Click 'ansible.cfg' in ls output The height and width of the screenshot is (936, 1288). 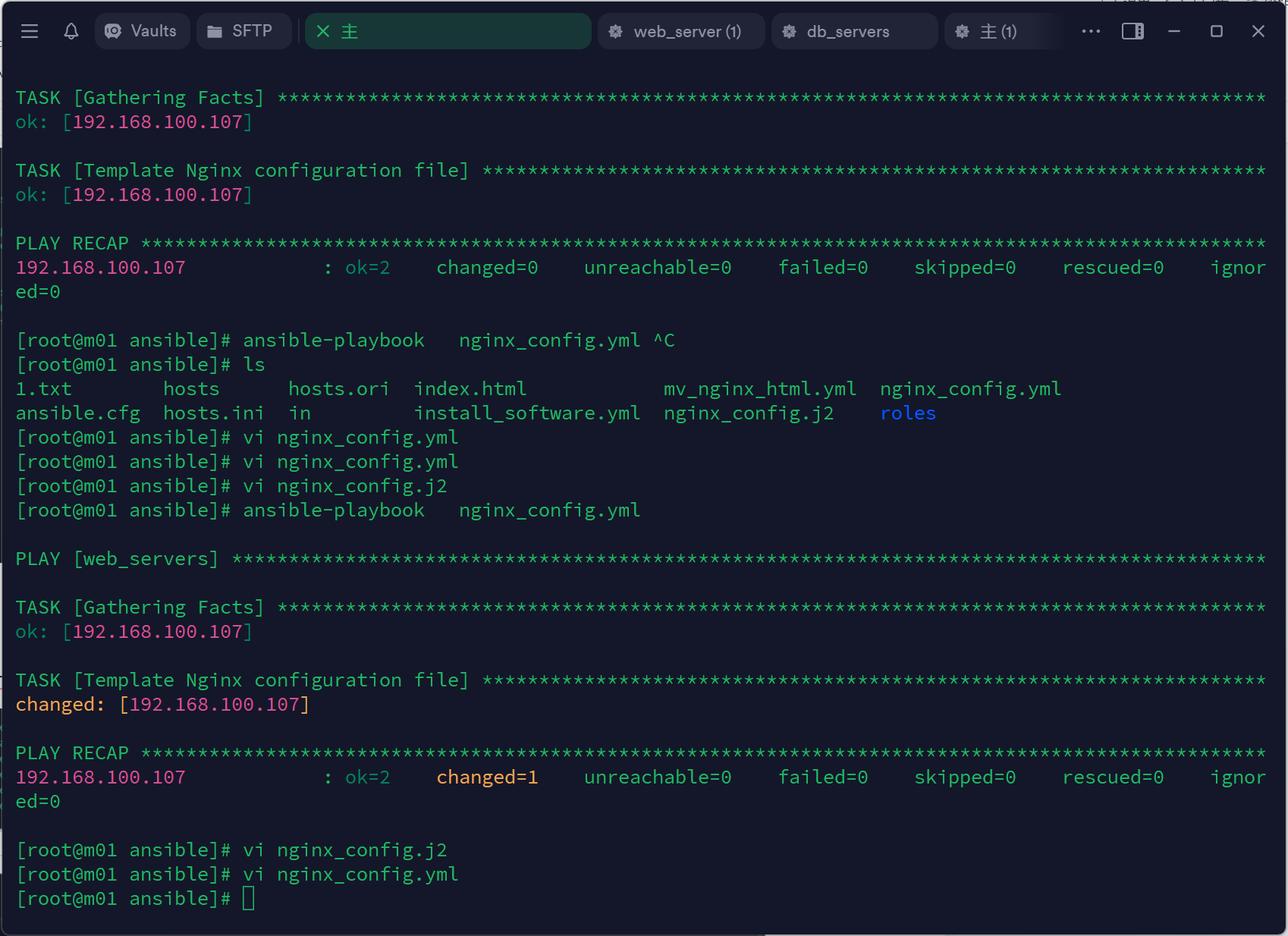click(x=78, y=413)
